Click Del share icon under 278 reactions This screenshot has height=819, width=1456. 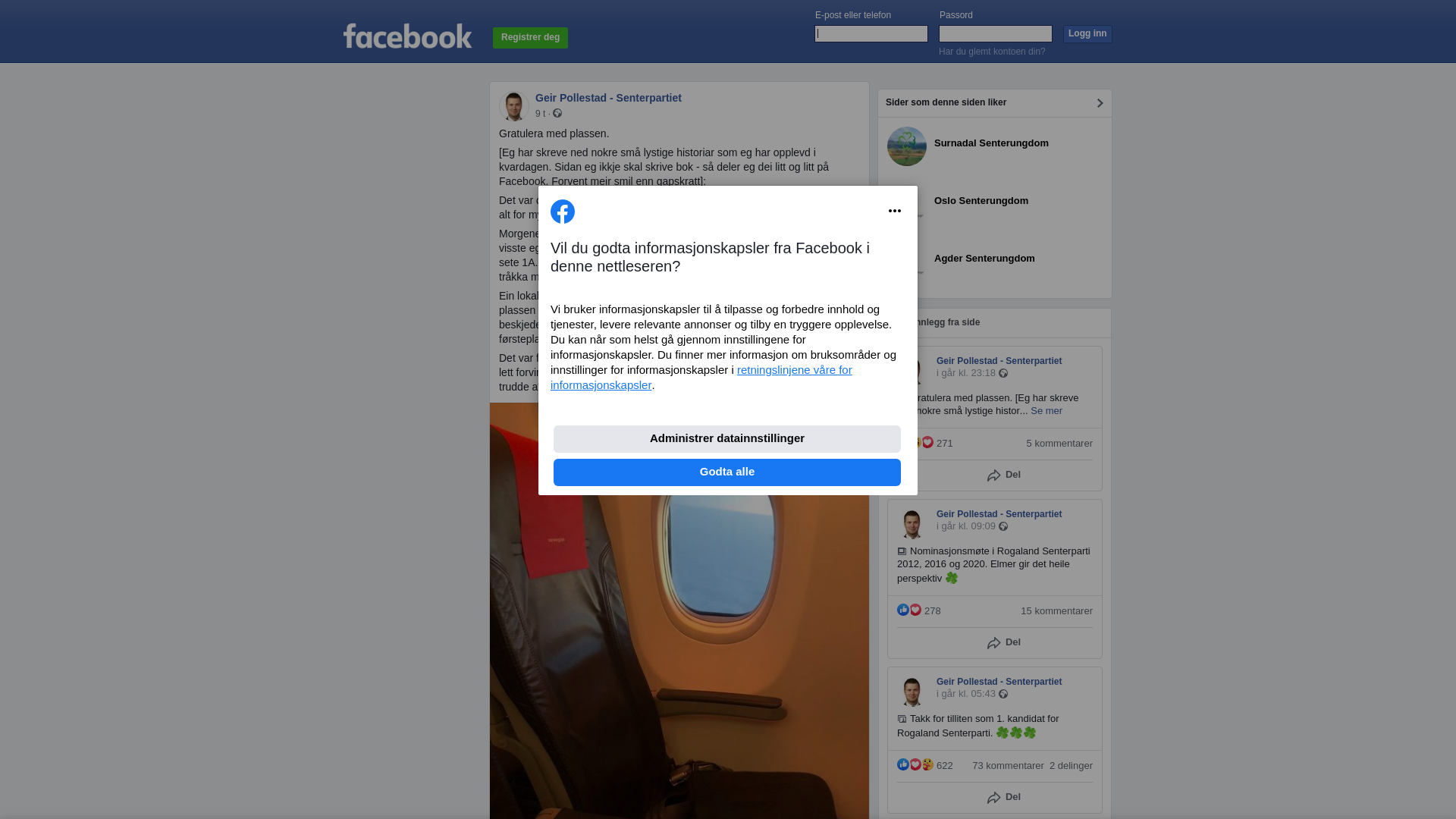point(994,643)
